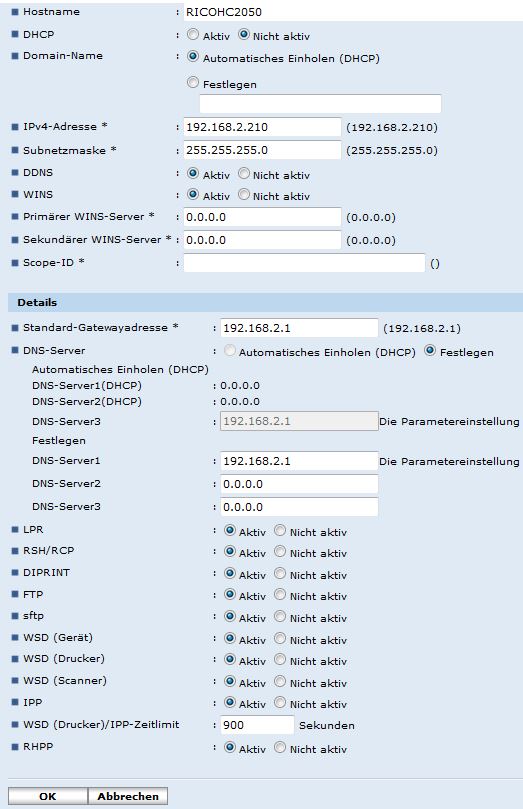Set DDNS to Aktiv
This screenshot has width=523, height=809.
click(x=192, y=173)
